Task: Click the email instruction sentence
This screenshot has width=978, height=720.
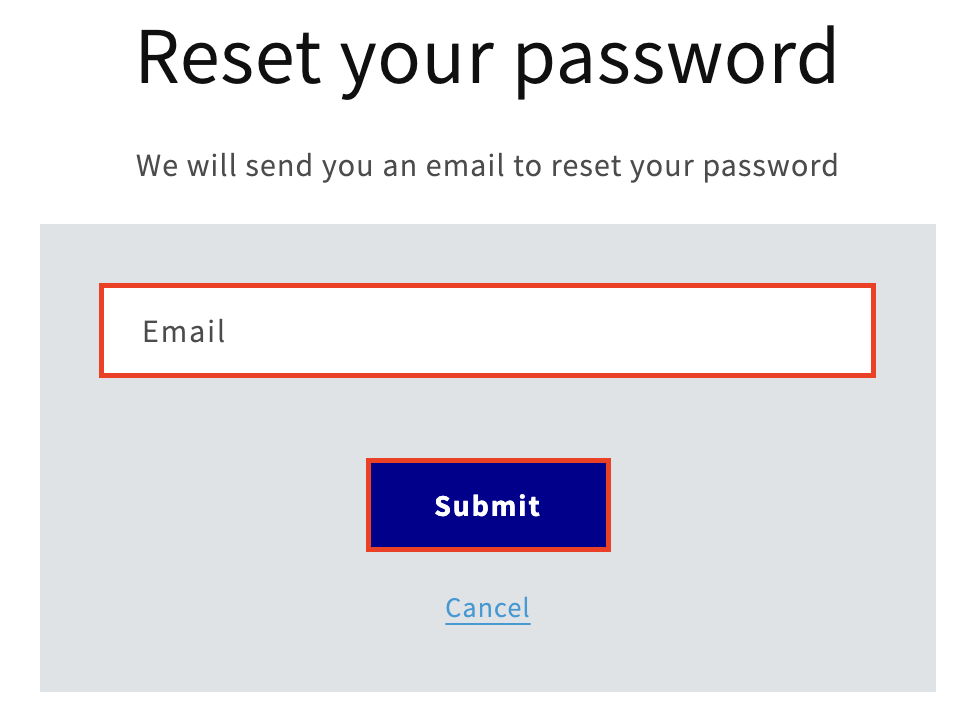Action: (487, 165)
